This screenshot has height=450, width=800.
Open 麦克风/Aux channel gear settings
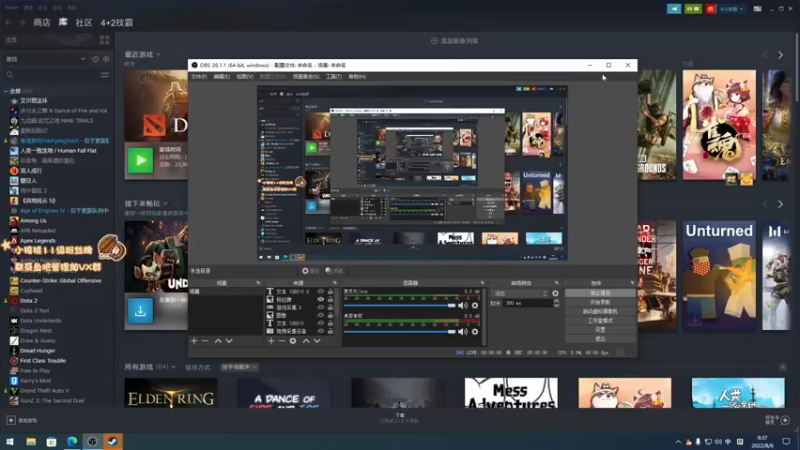click(x=475, y=306)
